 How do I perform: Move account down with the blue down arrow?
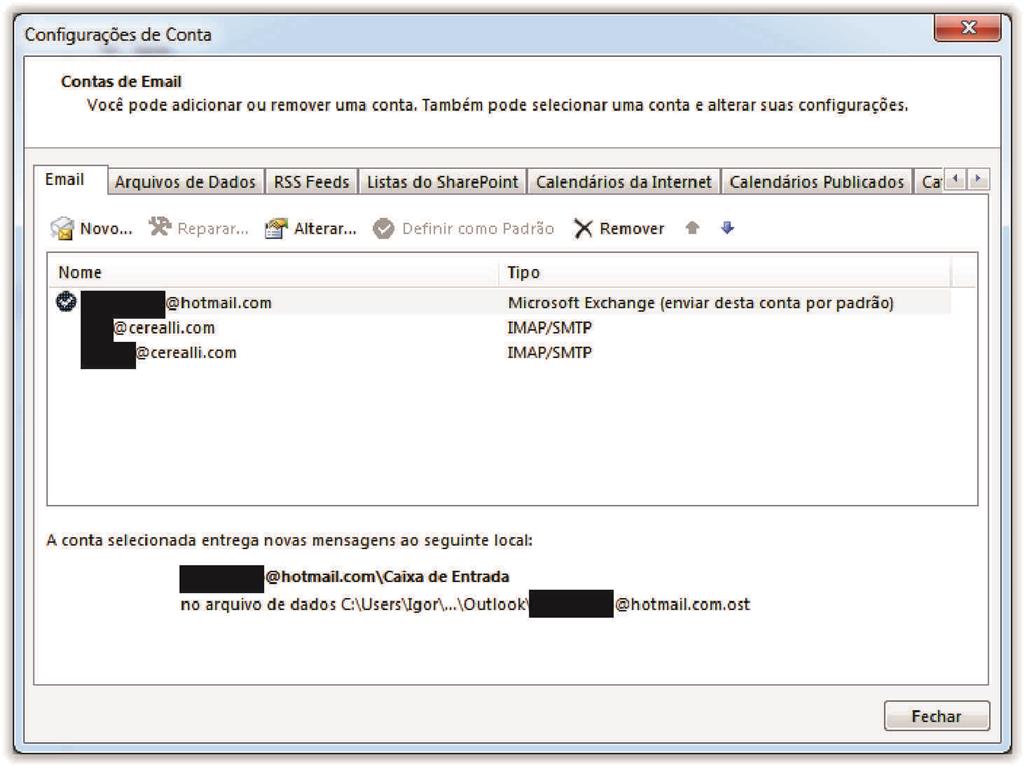tap(728, 227)
